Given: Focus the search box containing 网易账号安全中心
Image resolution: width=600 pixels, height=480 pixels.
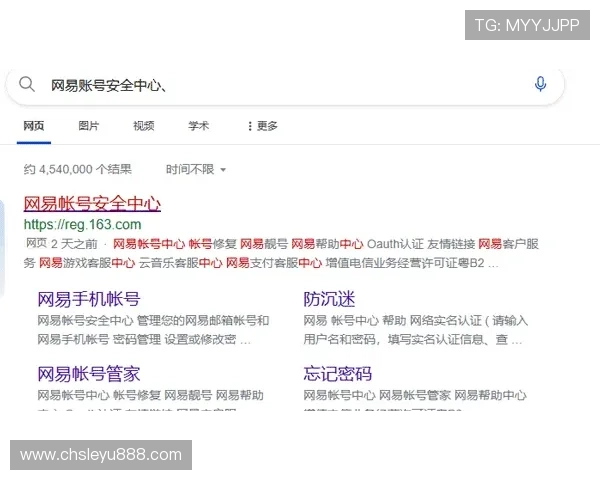Looking at the screenshot, I should click(x=284, y=86).
